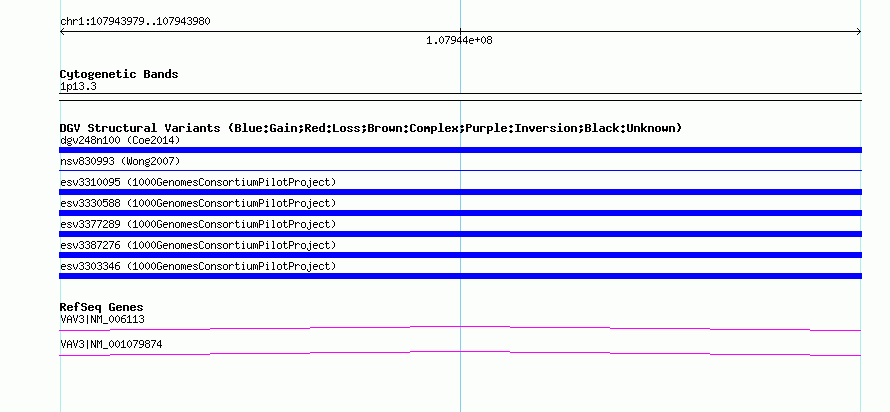Click the blue gain bar for esv3310095
Screen dimensions: 890x412
pyautogui.click(x=460, y=192)
